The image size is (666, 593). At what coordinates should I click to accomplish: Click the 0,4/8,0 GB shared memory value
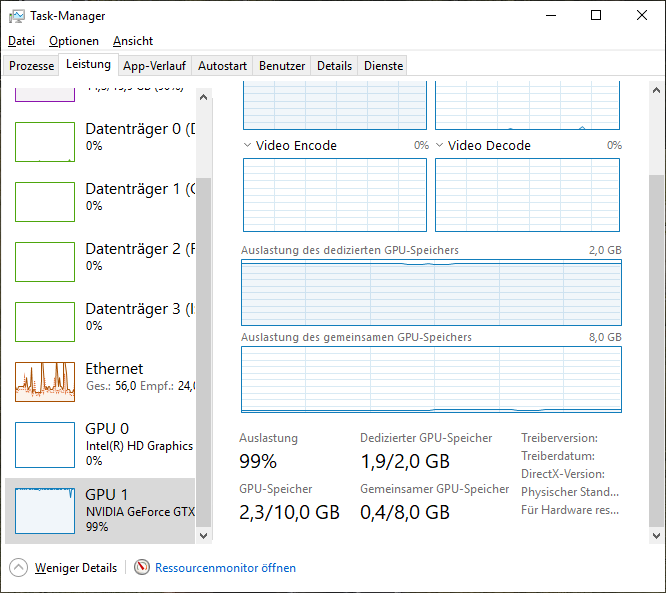coord(405,512)
